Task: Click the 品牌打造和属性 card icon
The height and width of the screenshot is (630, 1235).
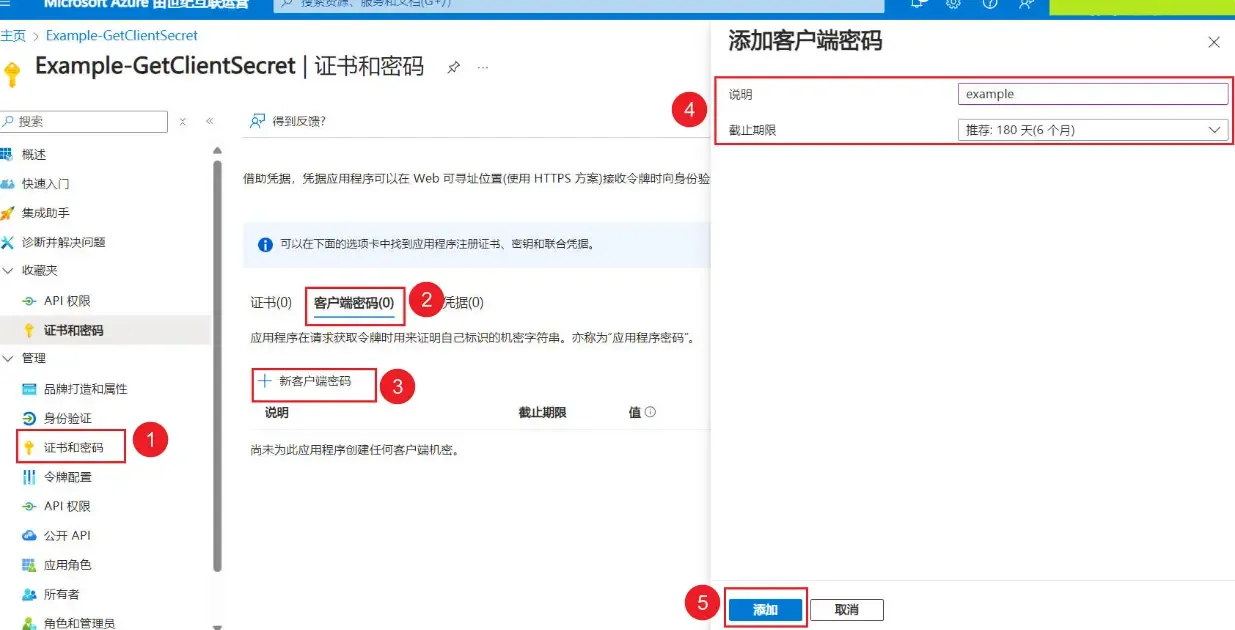Action: [x=29, y=389]
